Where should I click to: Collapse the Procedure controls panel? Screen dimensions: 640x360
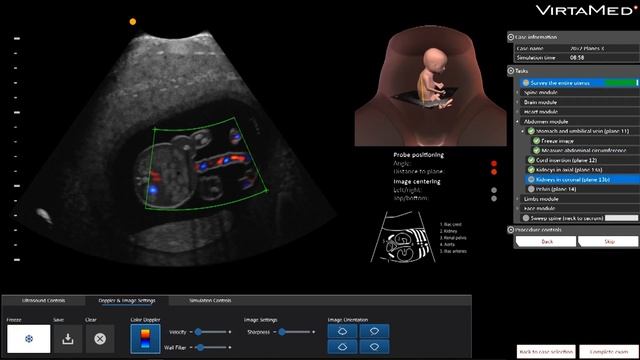pos(511,230)
